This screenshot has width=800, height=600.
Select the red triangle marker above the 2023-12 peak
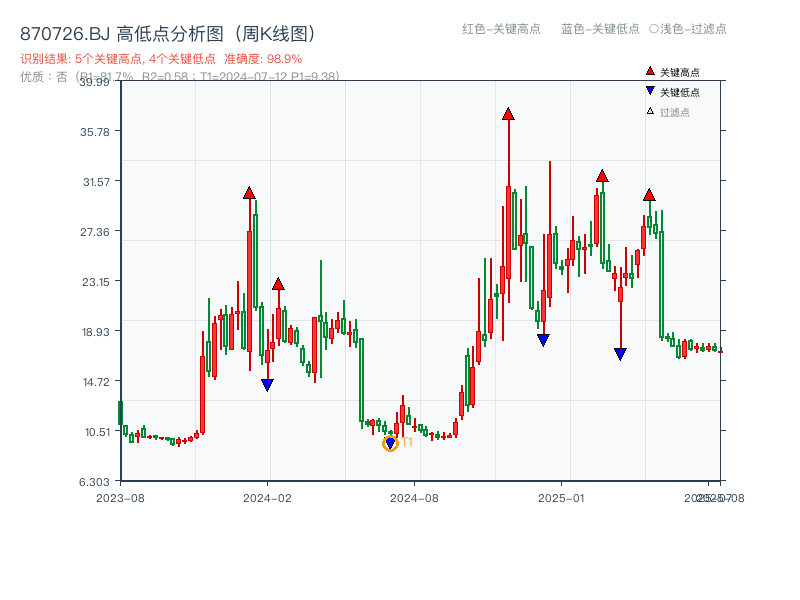coord(249,192)
